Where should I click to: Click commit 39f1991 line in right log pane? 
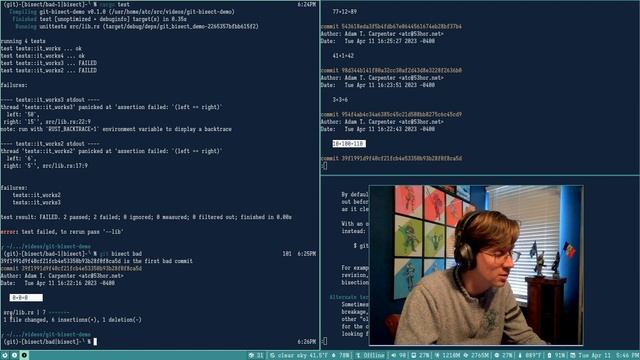pos(391,158)
